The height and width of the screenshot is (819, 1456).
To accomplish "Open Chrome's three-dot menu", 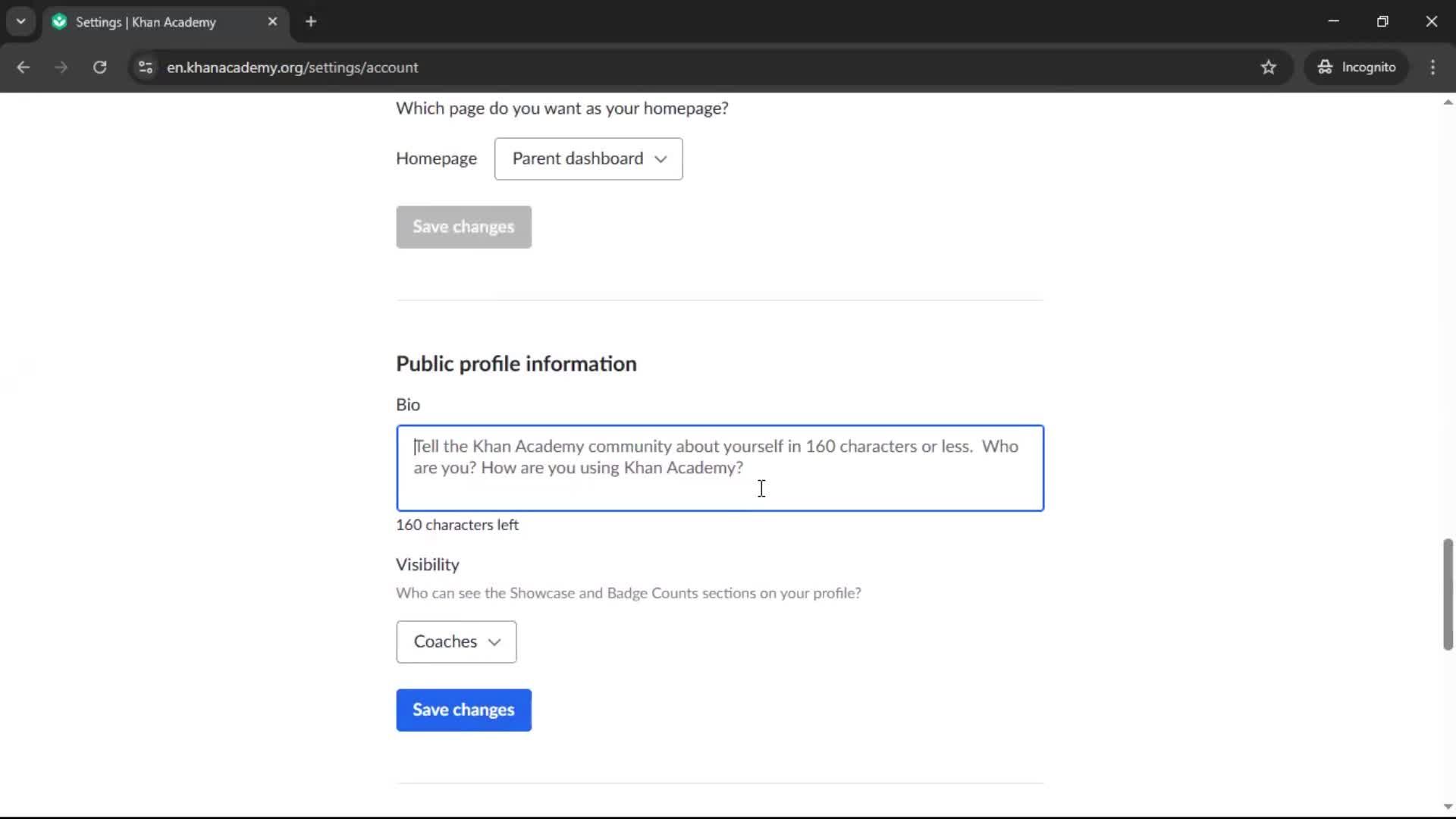I will (x=1432, y=67).
